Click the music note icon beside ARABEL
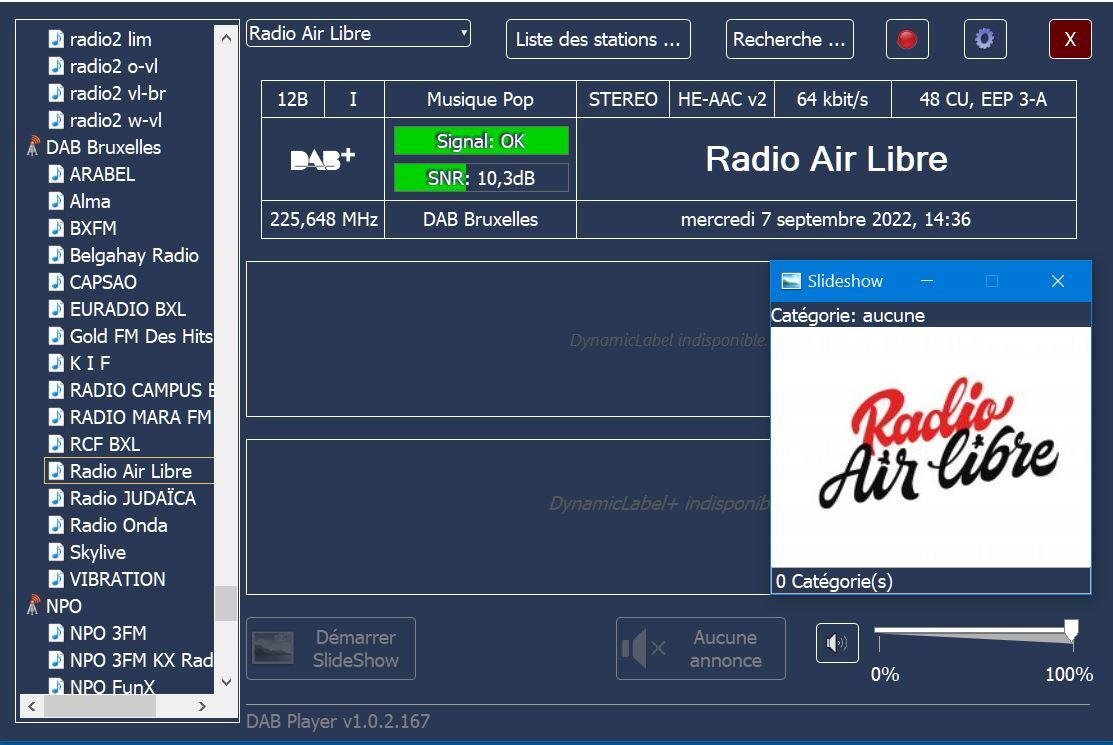The height and width of the screenshot is (745, 1113). pos(56,174)
